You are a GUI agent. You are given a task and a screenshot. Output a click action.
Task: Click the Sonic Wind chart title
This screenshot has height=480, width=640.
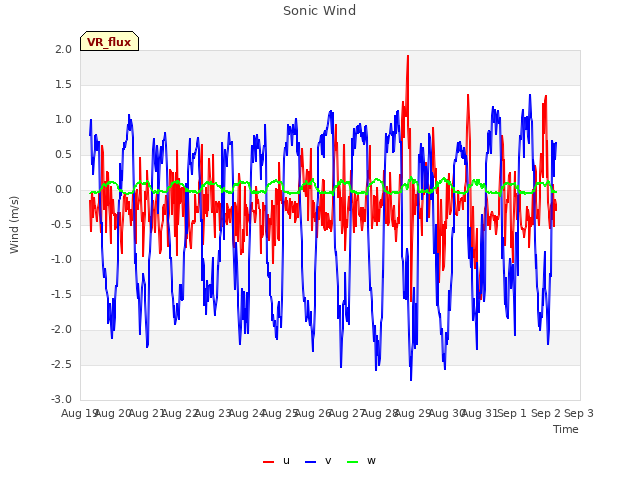coord(319,11)
